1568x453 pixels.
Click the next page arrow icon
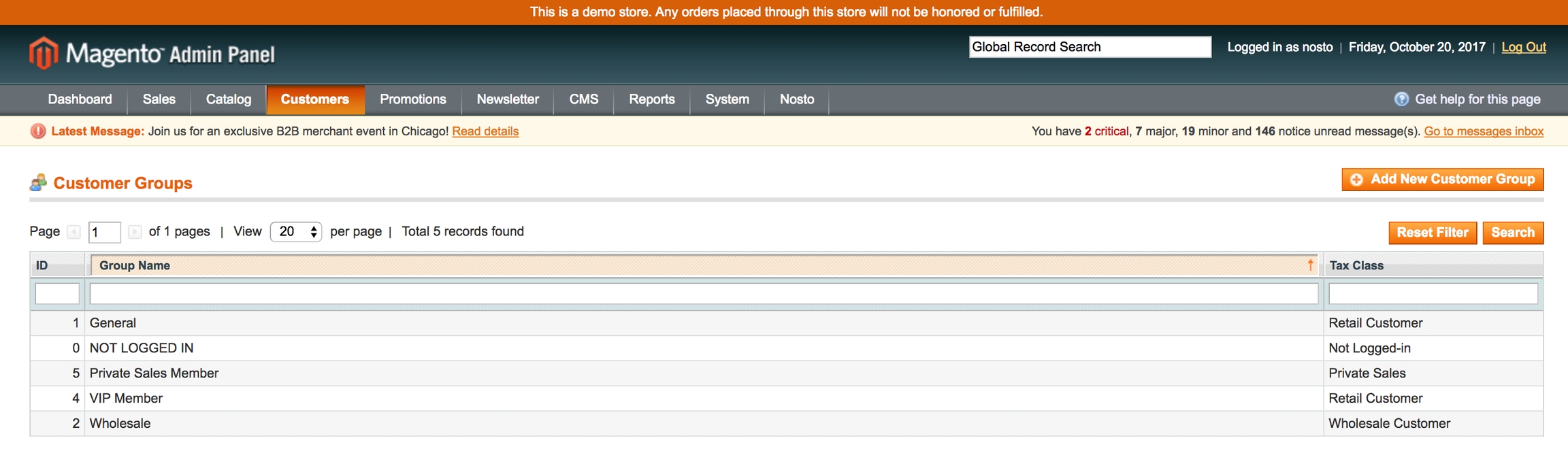point(135,232)
